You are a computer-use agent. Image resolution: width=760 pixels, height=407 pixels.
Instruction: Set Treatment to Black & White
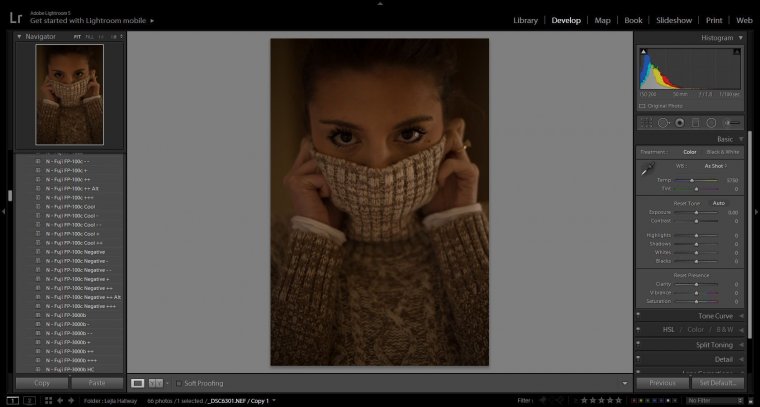tap(722, 152)
